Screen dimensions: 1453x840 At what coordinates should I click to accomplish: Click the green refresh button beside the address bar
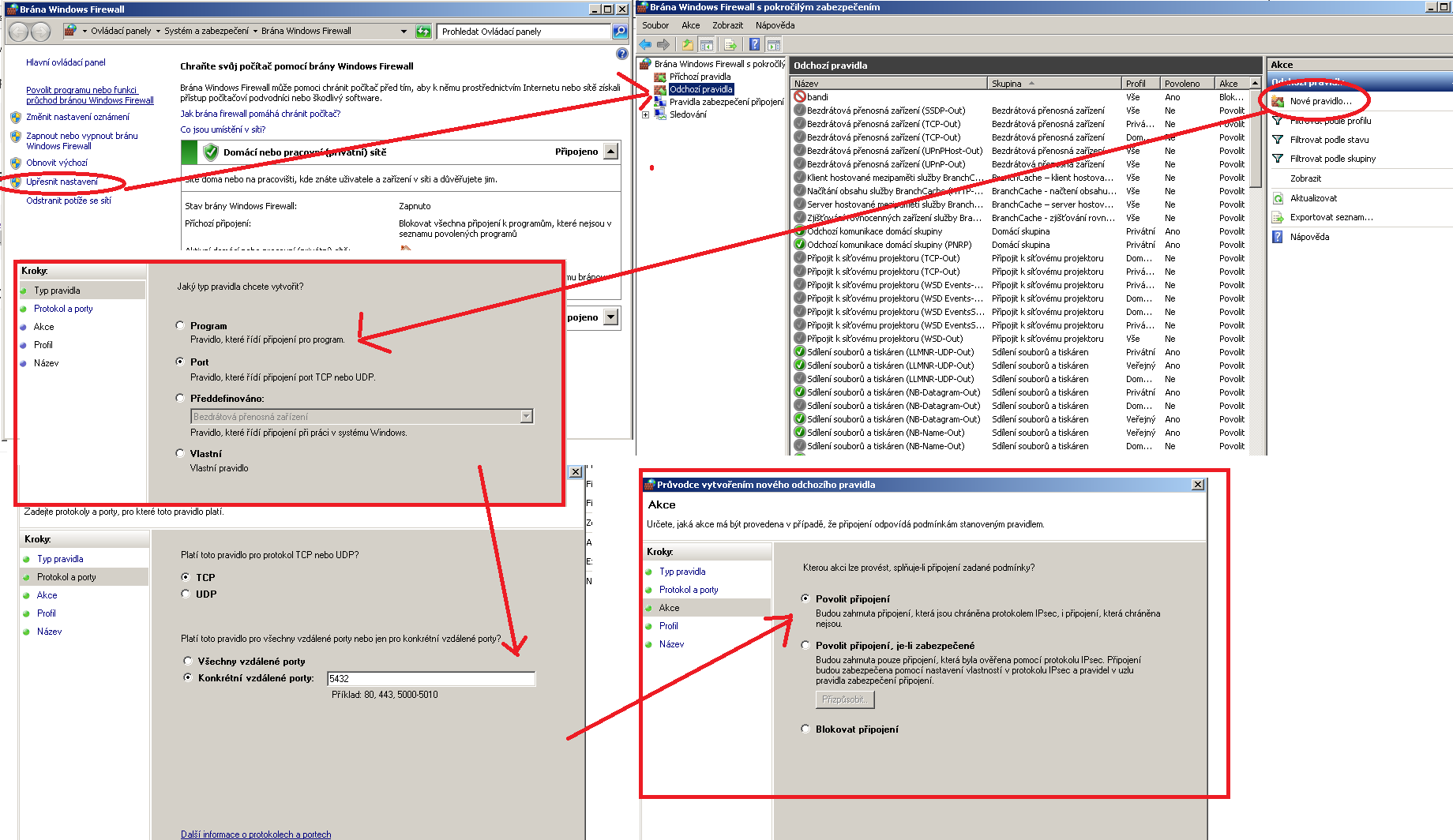(x=424, y=32)
